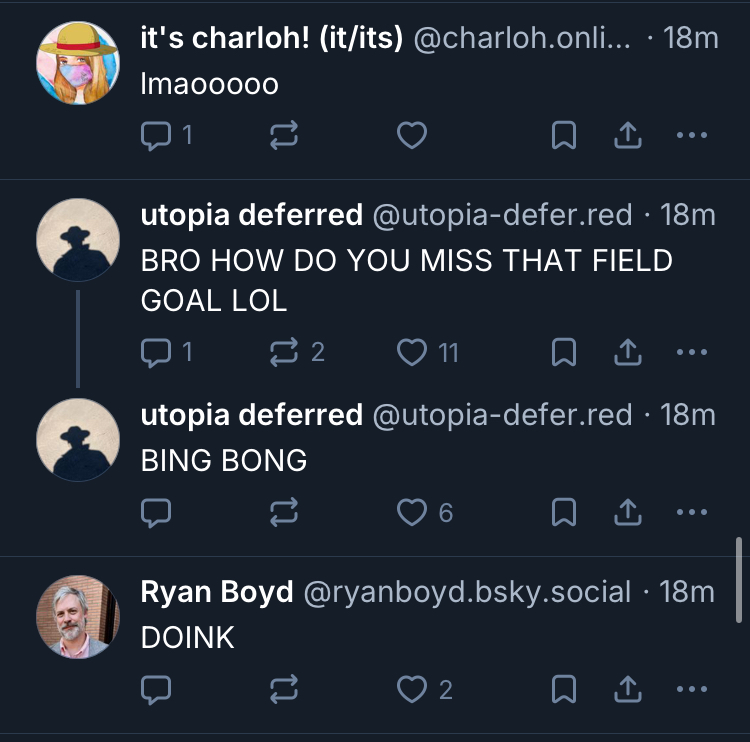Like the FIELD GOAL post
Viewport: 750px width, 742px height.
(x=412, y=351)
